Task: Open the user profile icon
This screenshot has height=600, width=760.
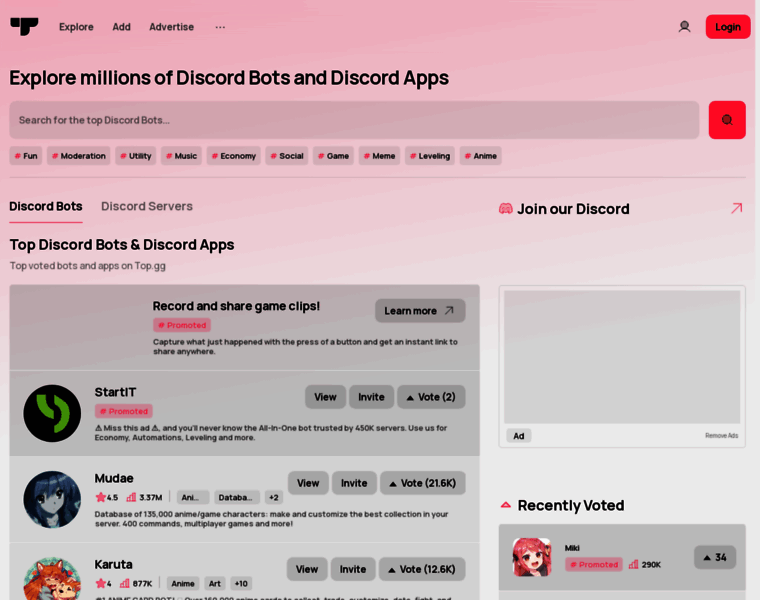Action: coord(684,27)
